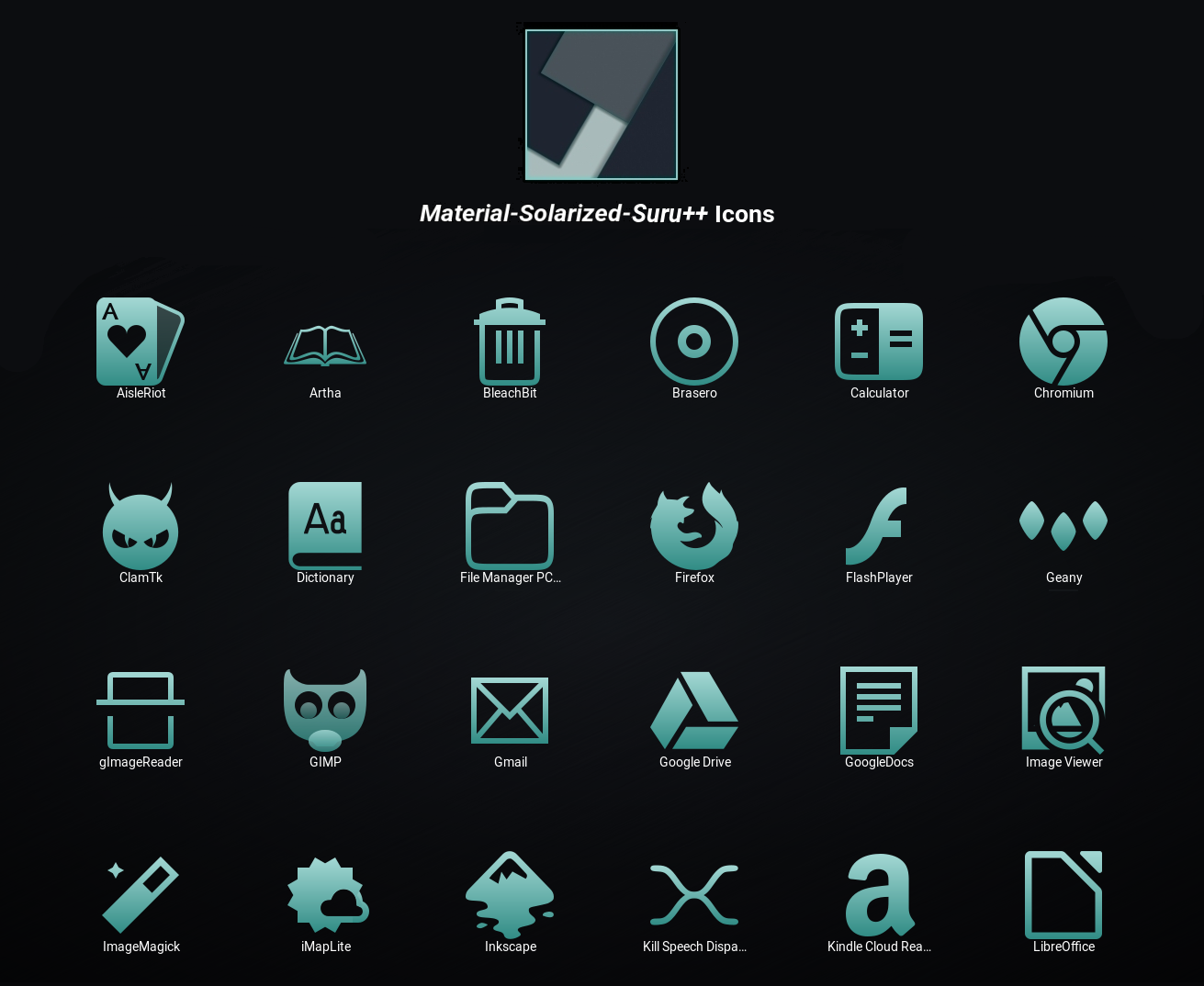Select the 'Dictionary' text label

coord(325,577)
